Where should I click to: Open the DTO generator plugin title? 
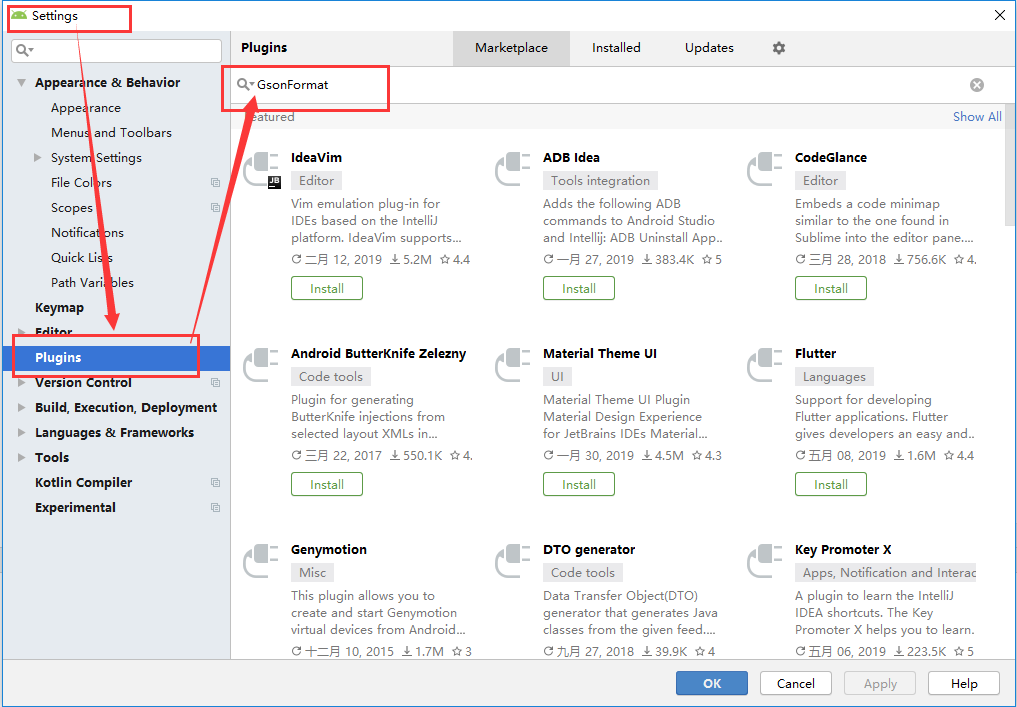[589, 549]
